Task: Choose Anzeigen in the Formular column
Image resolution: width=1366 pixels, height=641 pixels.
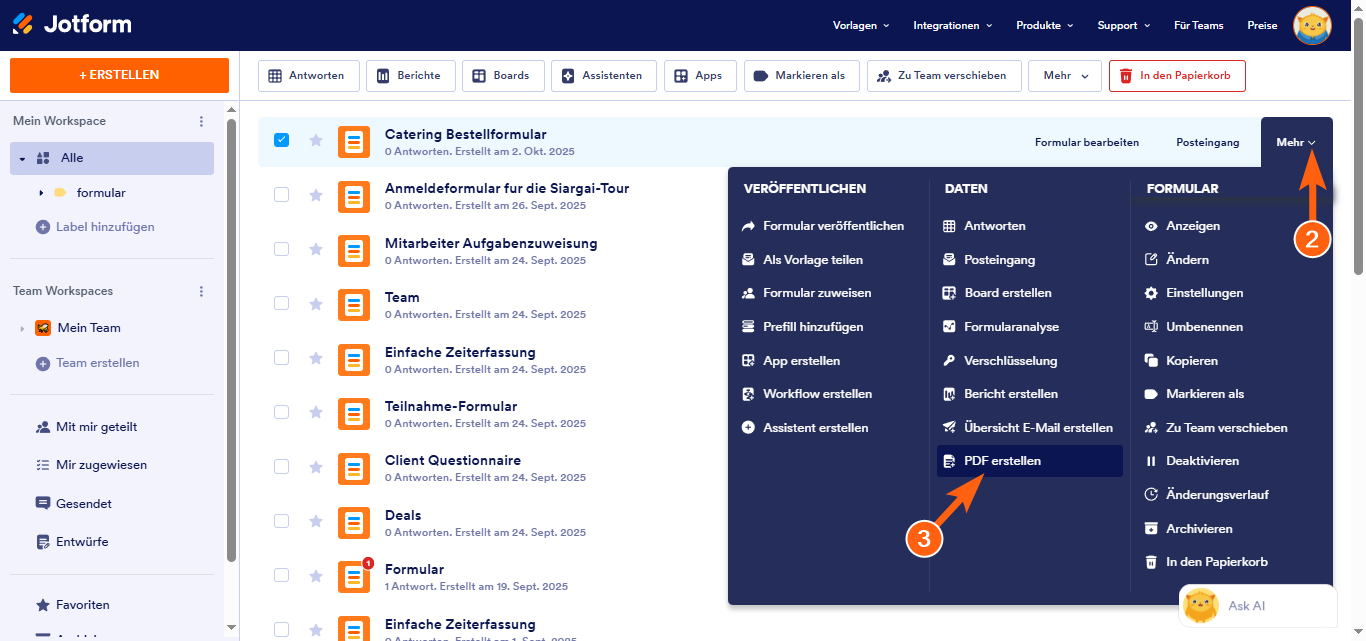Action: [x=1182, y=226]
